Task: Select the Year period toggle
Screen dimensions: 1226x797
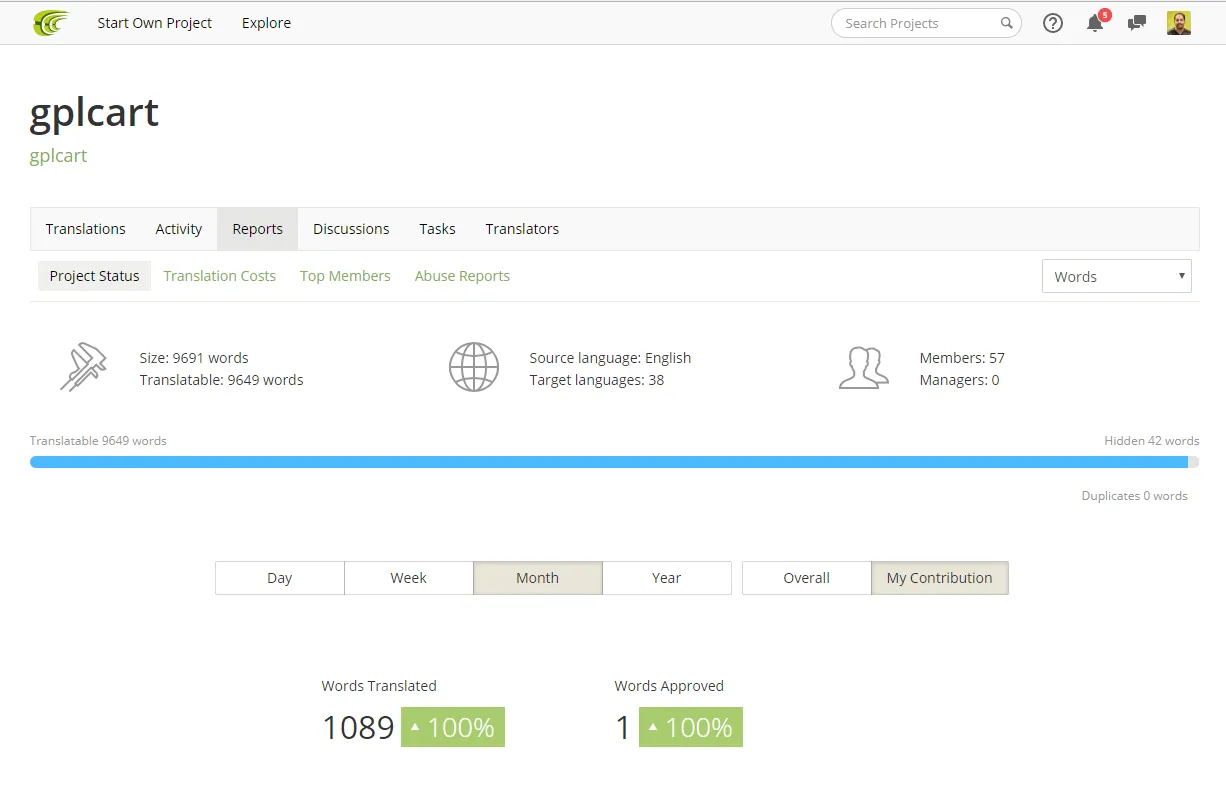Action: pos(667,578)
